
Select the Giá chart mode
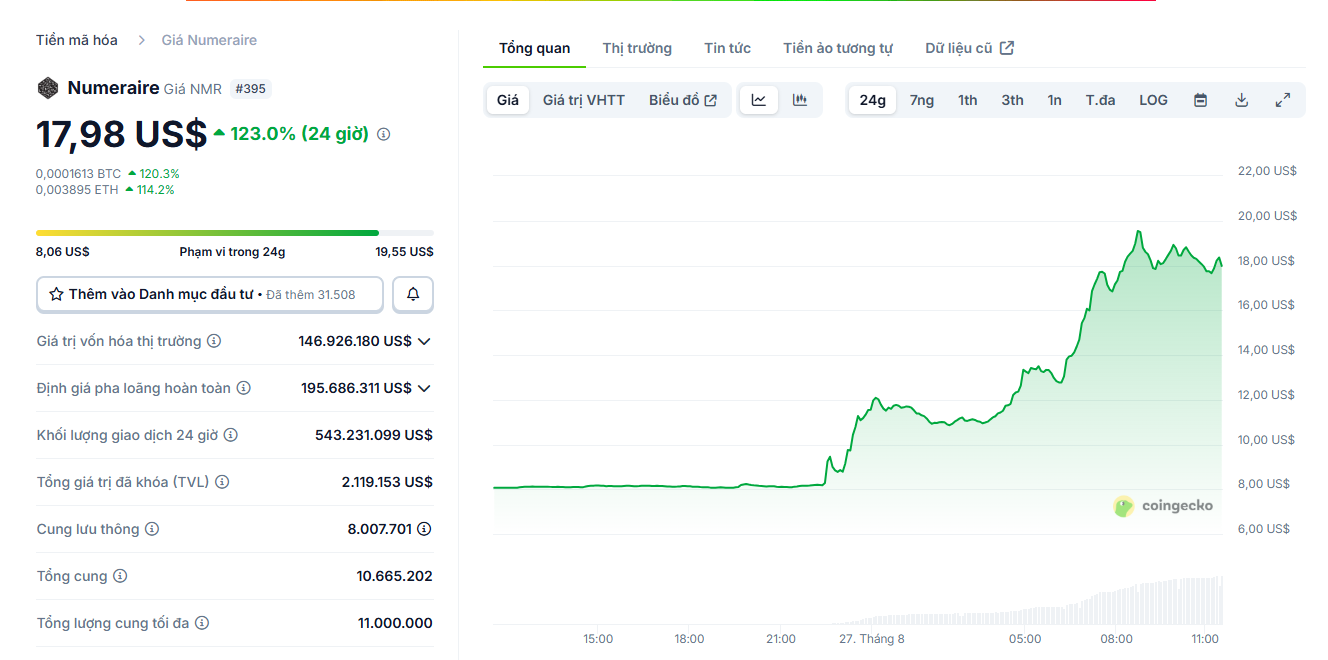[508, 100]
